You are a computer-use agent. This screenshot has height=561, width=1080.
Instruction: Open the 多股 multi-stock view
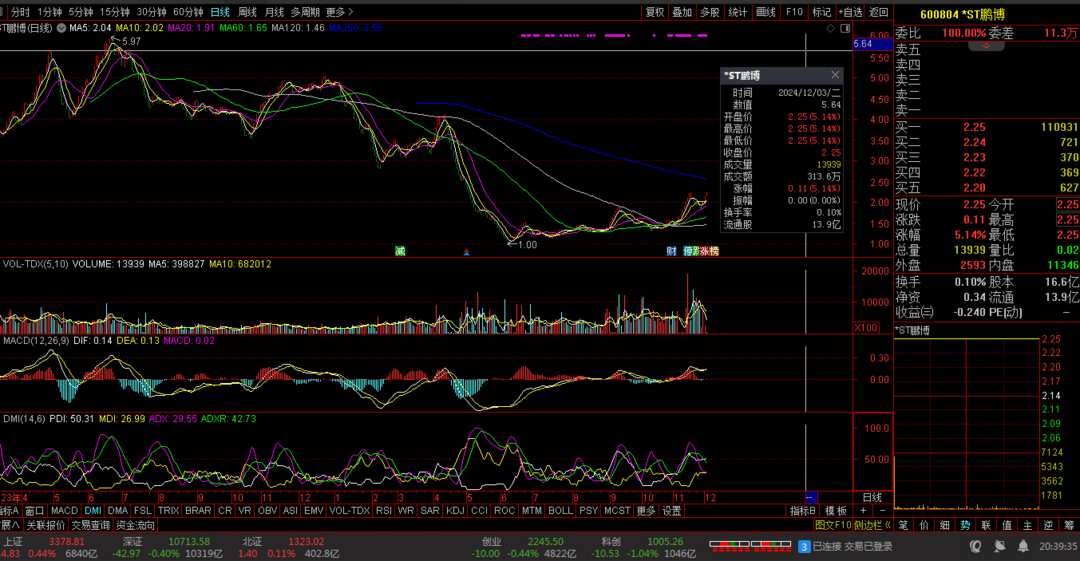click(709, 12)
